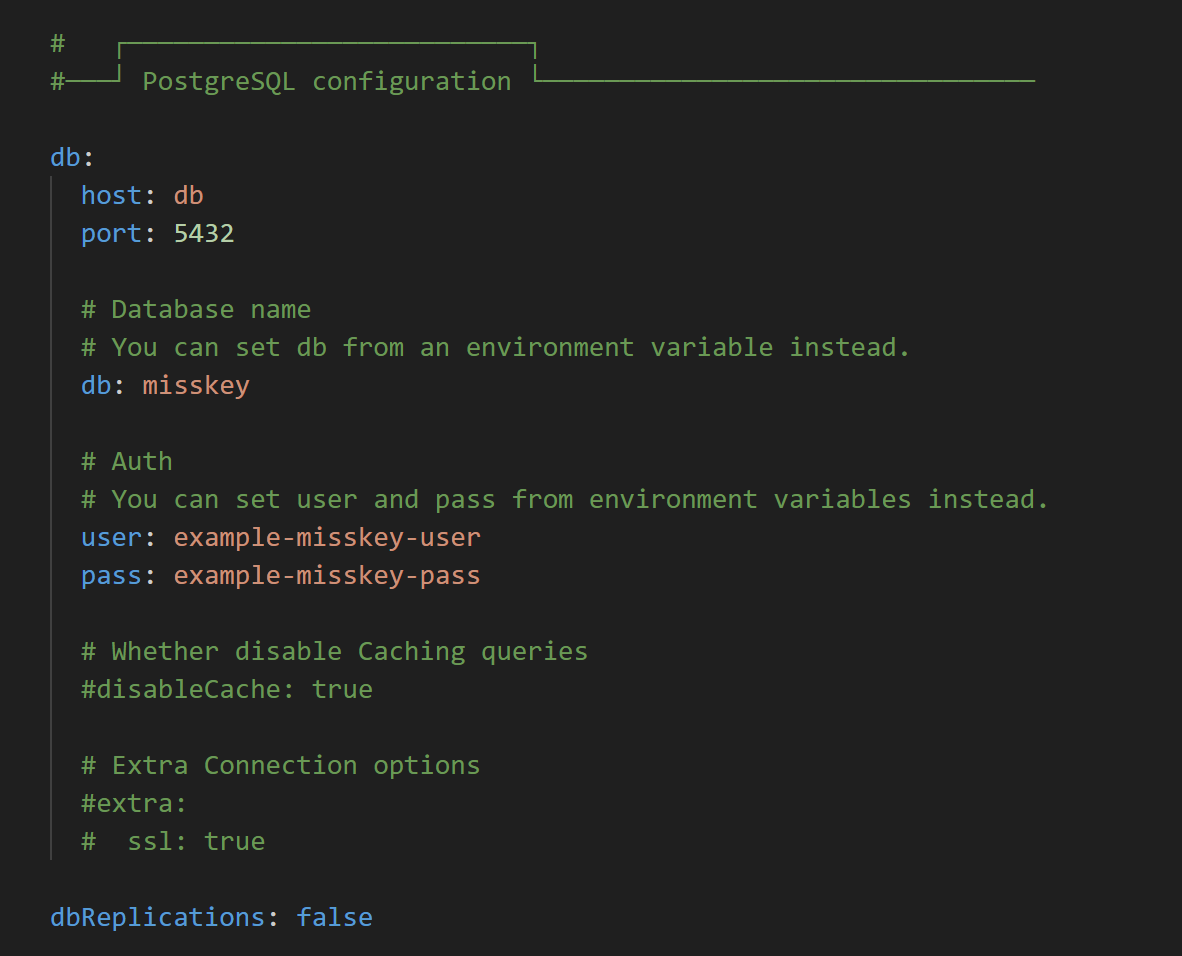Viewport: 1182px width, 956px height.
Task: Click the port number 5432
Action: [x=203, y=233]
